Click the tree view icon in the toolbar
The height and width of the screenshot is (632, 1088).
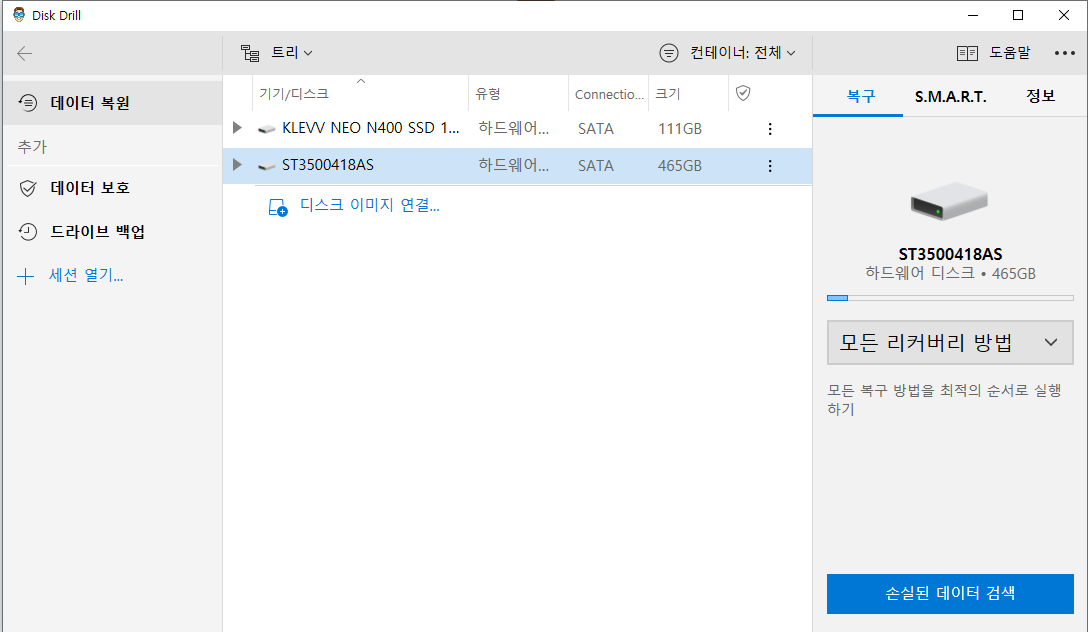click(x=249, y=52)
